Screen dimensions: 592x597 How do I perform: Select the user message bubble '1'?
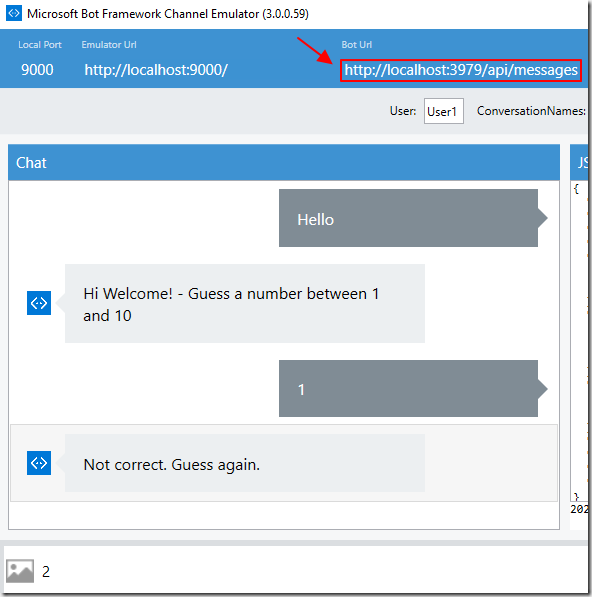coord(413,388)
